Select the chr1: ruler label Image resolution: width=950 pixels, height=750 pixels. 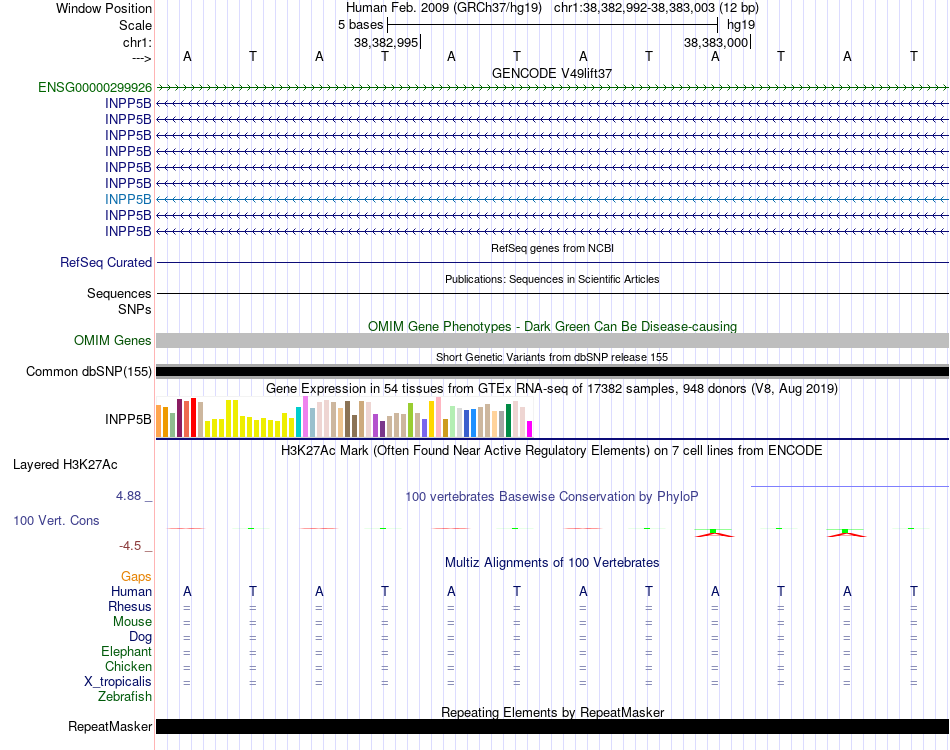[x=137, y=42]
